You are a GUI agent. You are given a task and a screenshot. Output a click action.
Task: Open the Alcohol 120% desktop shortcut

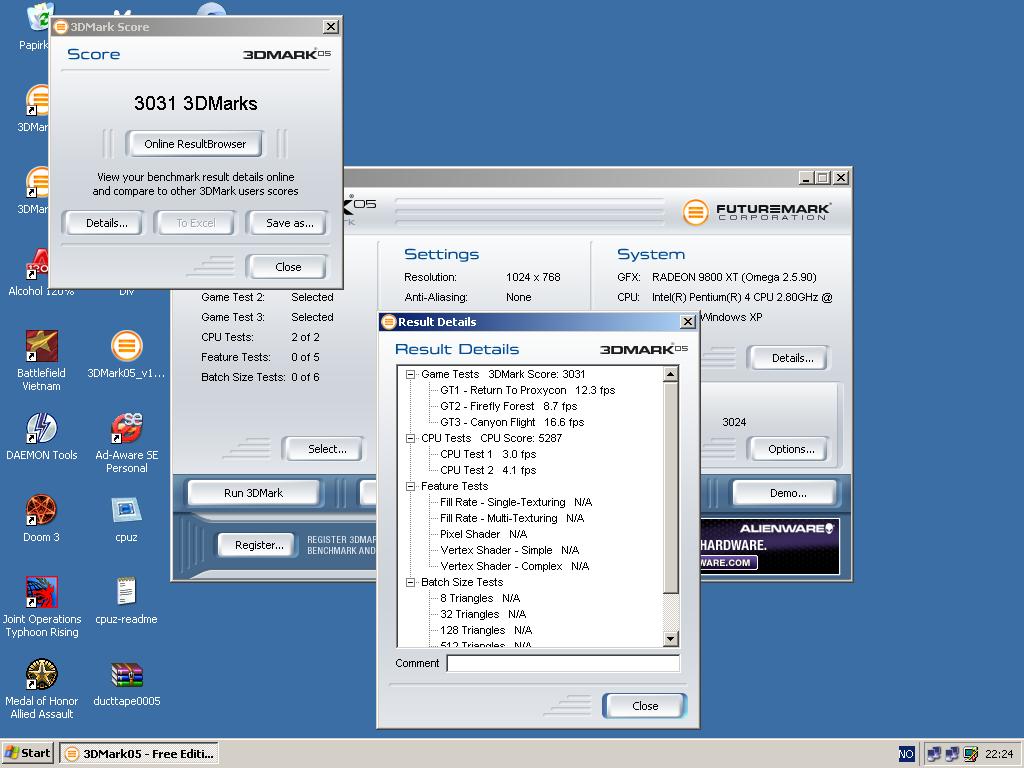[39, 273]
